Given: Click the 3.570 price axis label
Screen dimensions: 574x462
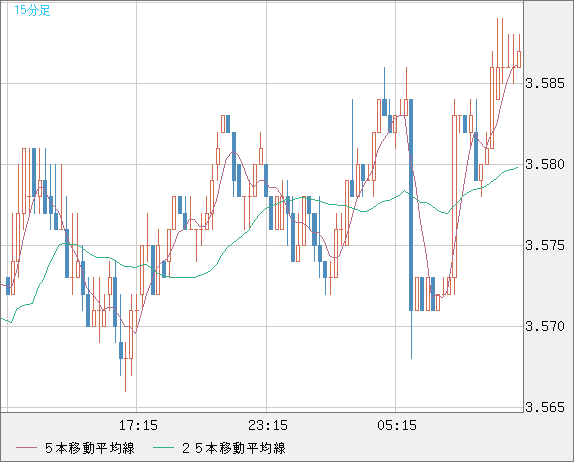Looking at the screenshot, I should [x=545, y=326].
